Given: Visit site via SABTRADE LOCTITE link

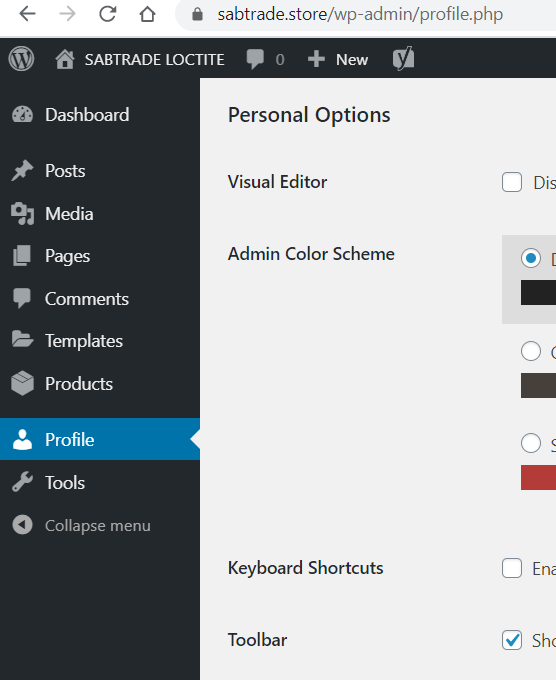Looking at the screenshot, I should [154, 60].
